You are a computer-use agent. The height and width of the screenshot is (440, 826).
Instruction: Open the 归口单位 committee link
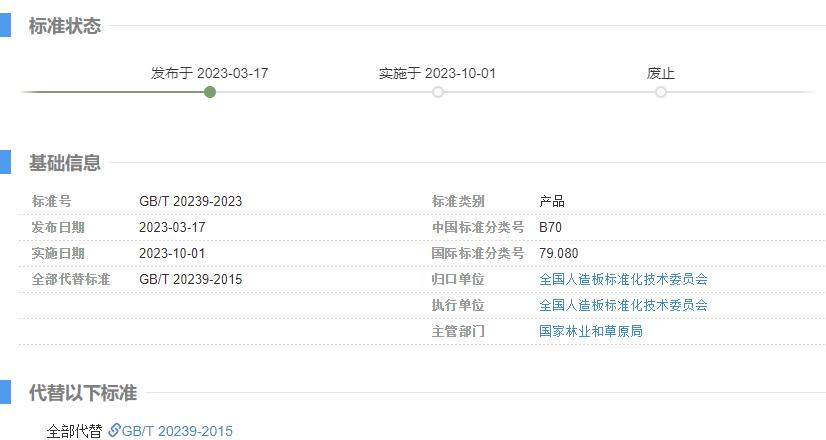(623, 279)
